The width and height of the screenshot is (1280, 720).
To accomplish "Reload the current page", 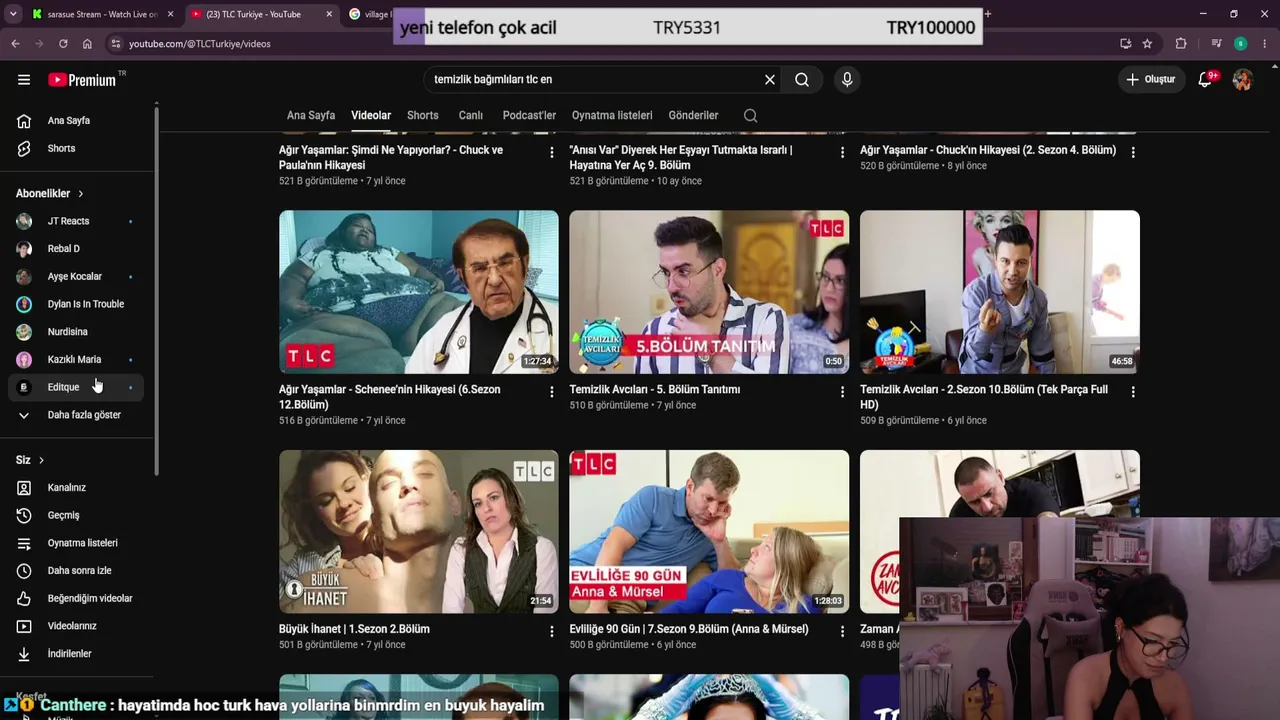I will point(63,44).
